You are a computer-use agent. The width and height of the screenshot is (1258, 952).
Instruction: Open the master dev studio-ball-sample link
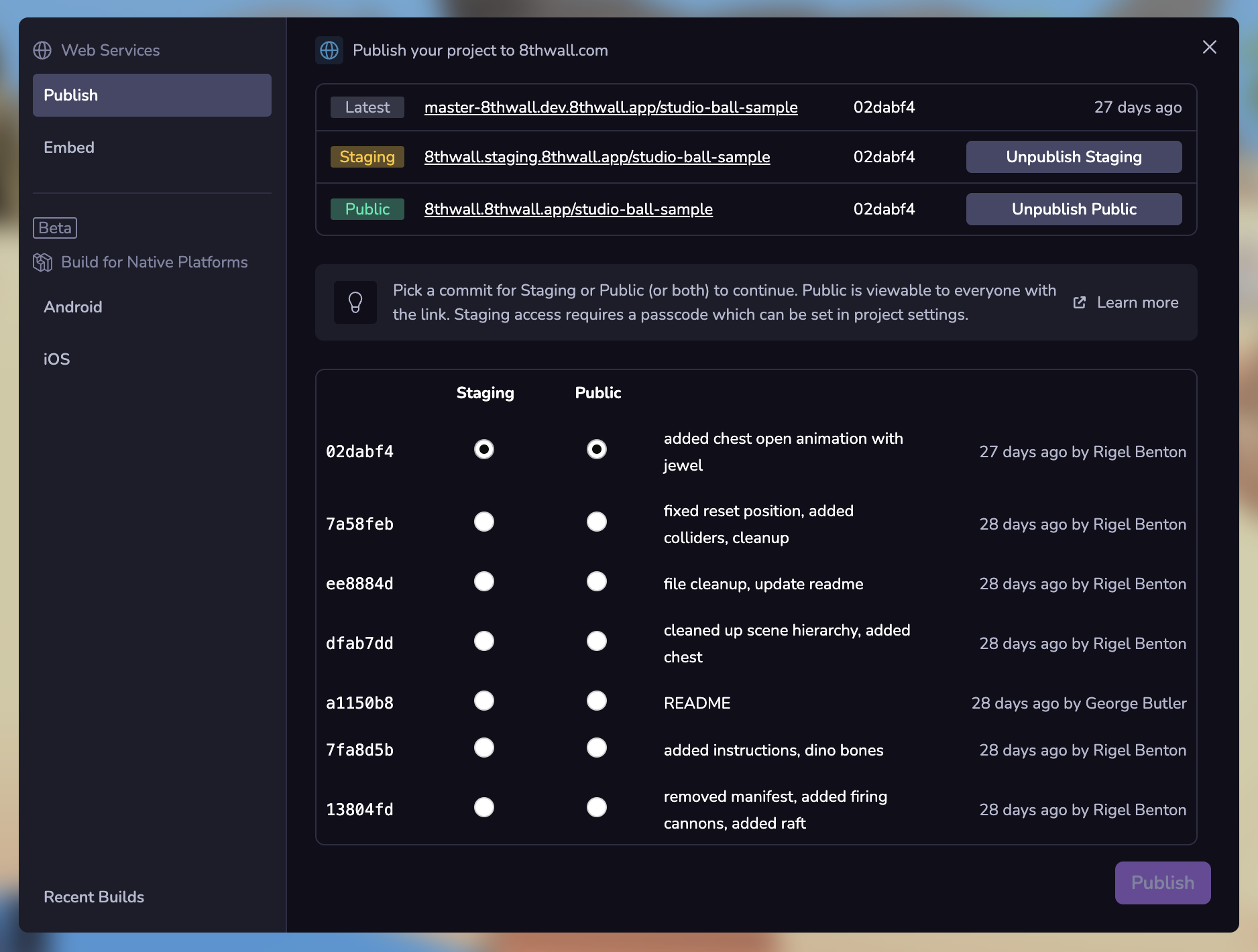(611, 107)
